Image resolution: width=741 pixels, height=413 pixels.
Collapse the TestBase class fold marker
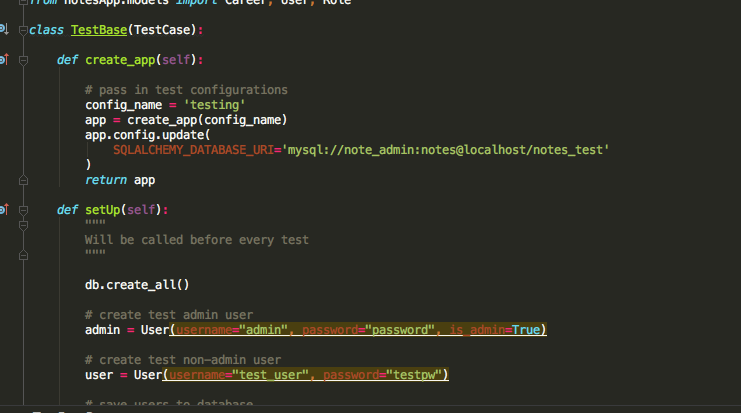tap(23, 30)
